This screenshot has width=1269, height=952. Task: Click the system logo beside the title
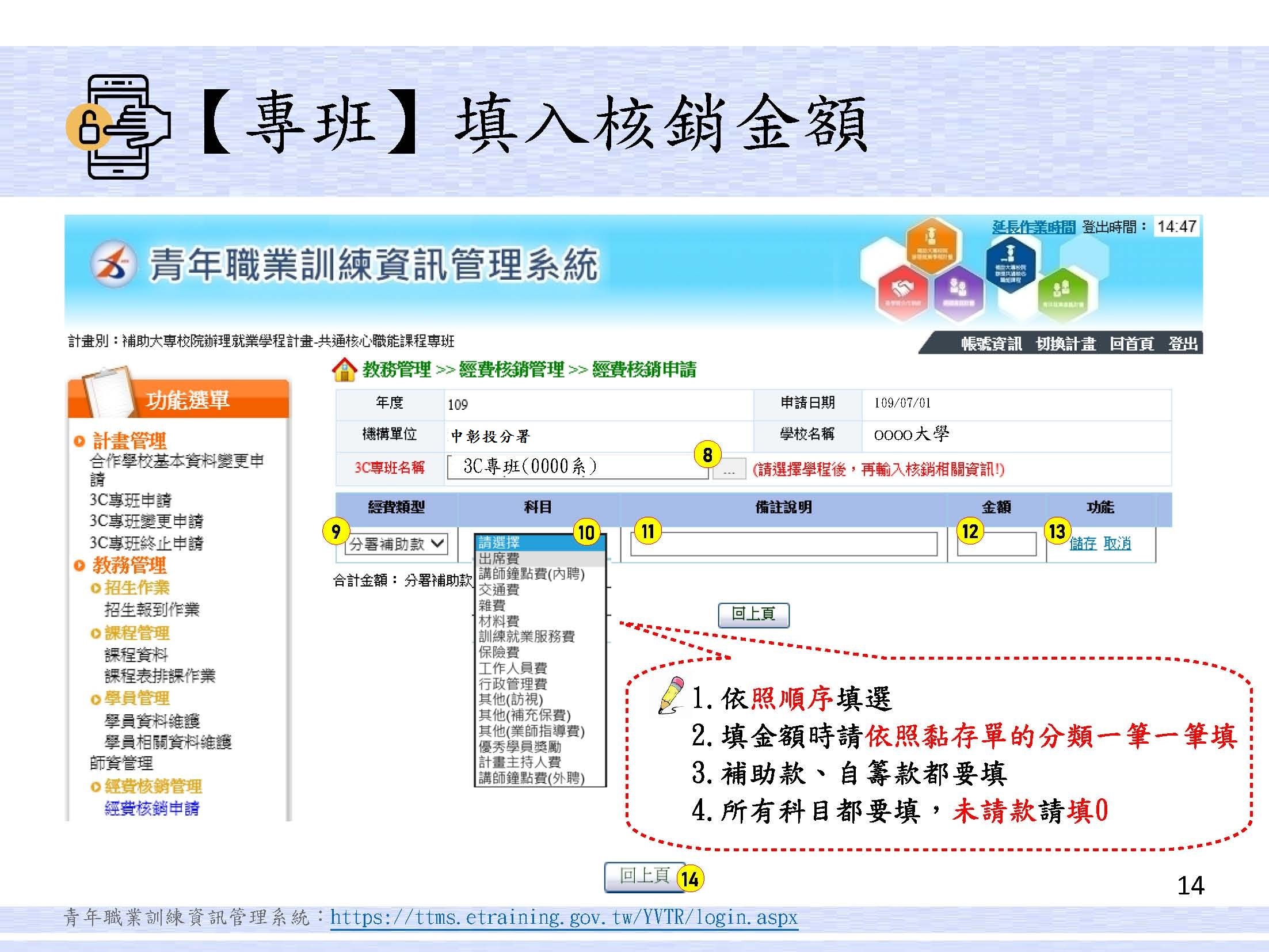point(113,264)
